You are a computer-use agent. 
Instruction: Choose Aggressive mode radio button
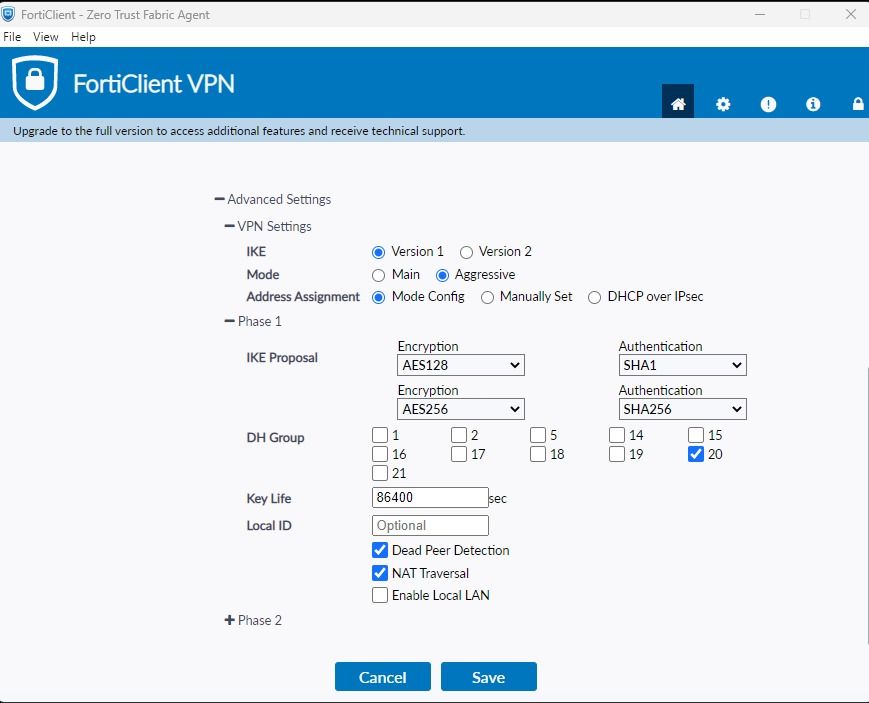pos(442,275)
